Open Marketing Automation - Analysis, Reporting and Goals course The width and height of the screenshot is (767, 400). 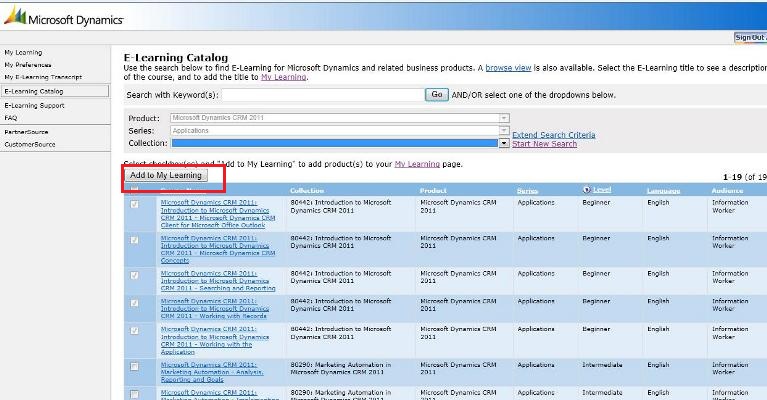(x=212, y=372)
